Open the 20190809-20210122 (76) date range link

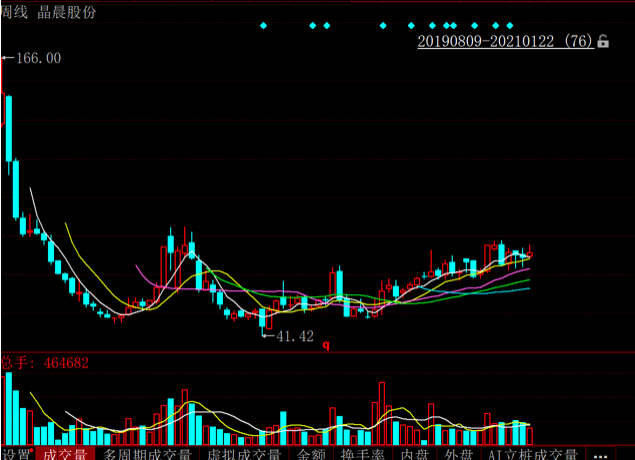[x=505, y=41]
